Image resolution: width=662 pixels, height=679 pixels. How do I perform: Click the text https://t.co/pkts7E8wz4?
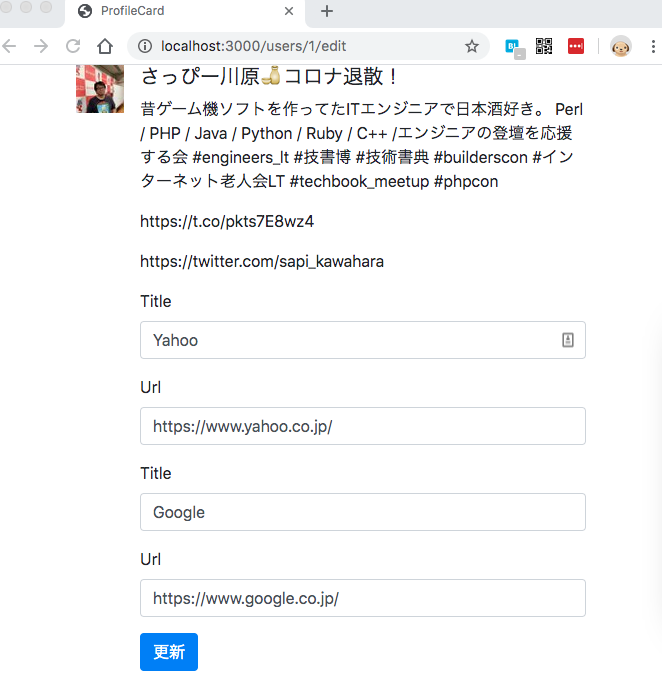pyautogui.click(x=227, y=222)
